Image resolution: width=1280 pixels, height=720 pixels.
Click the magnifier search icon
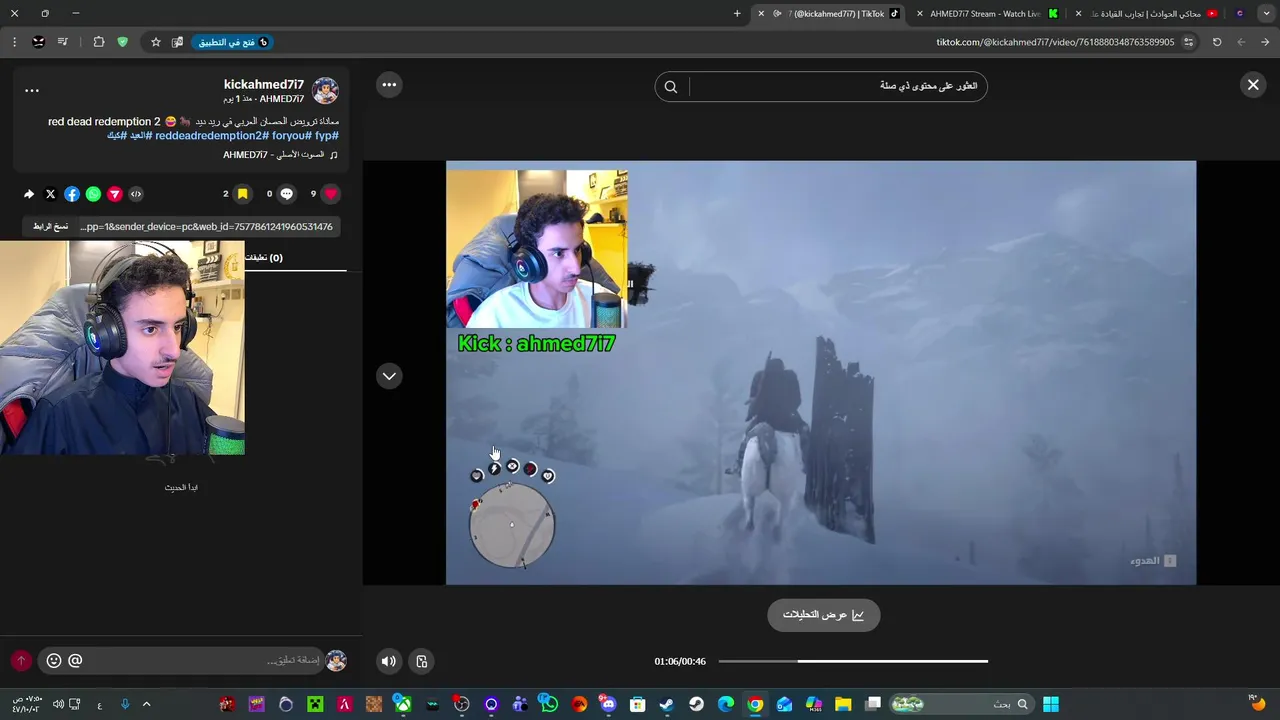pos(671,87)
